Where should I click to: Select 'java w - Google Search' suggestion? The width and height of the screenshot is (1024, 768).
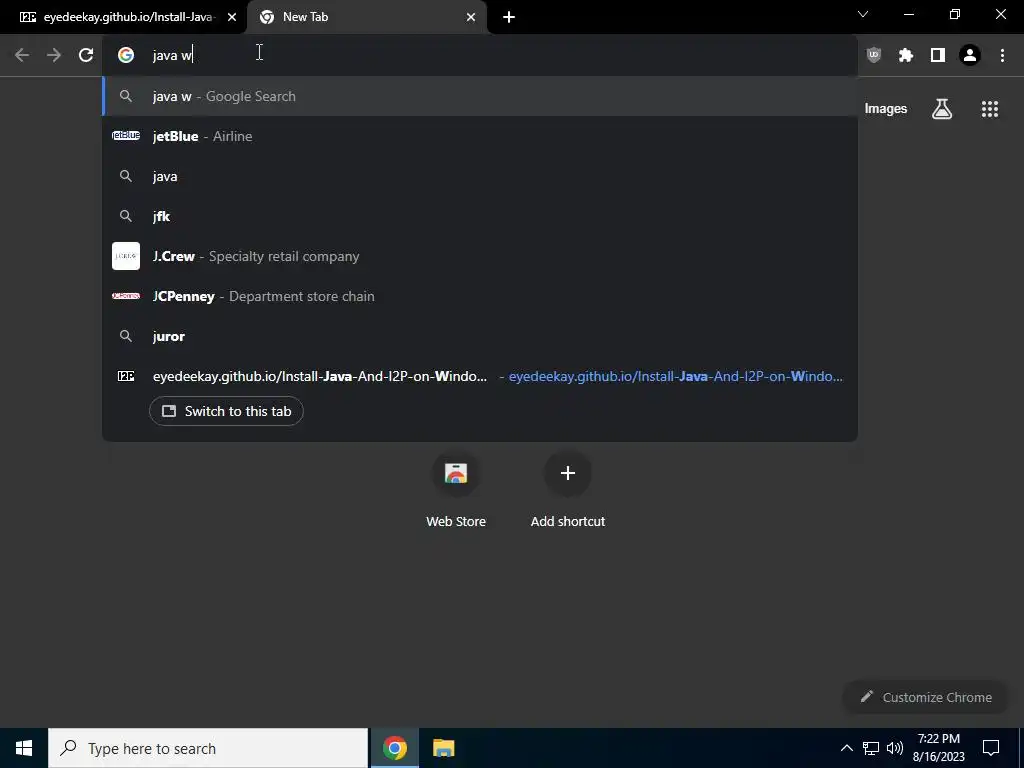coord(480,96)
